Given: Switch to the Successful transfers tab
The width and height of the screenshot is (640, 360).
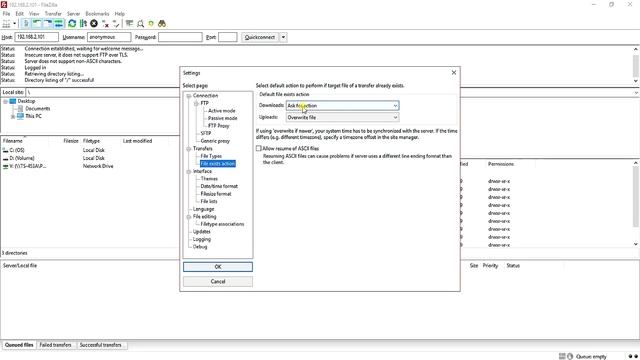Looking at the screenshot, I should pyautogui.click(x=101, y=345).
